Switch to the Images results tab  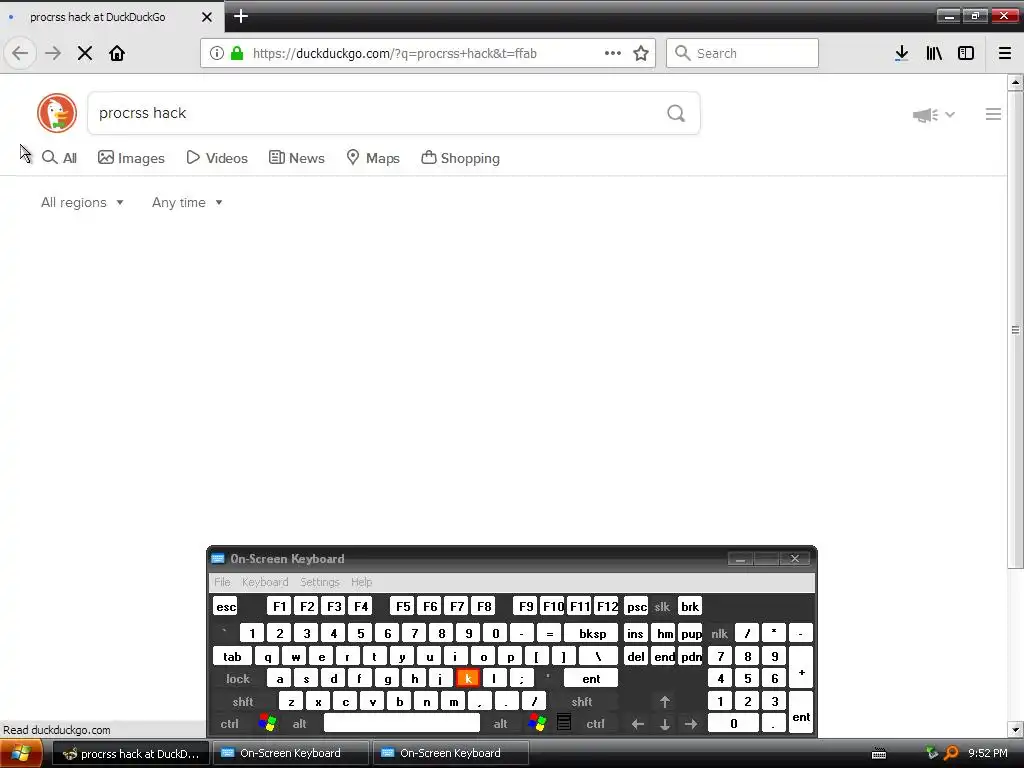(131, 158)
